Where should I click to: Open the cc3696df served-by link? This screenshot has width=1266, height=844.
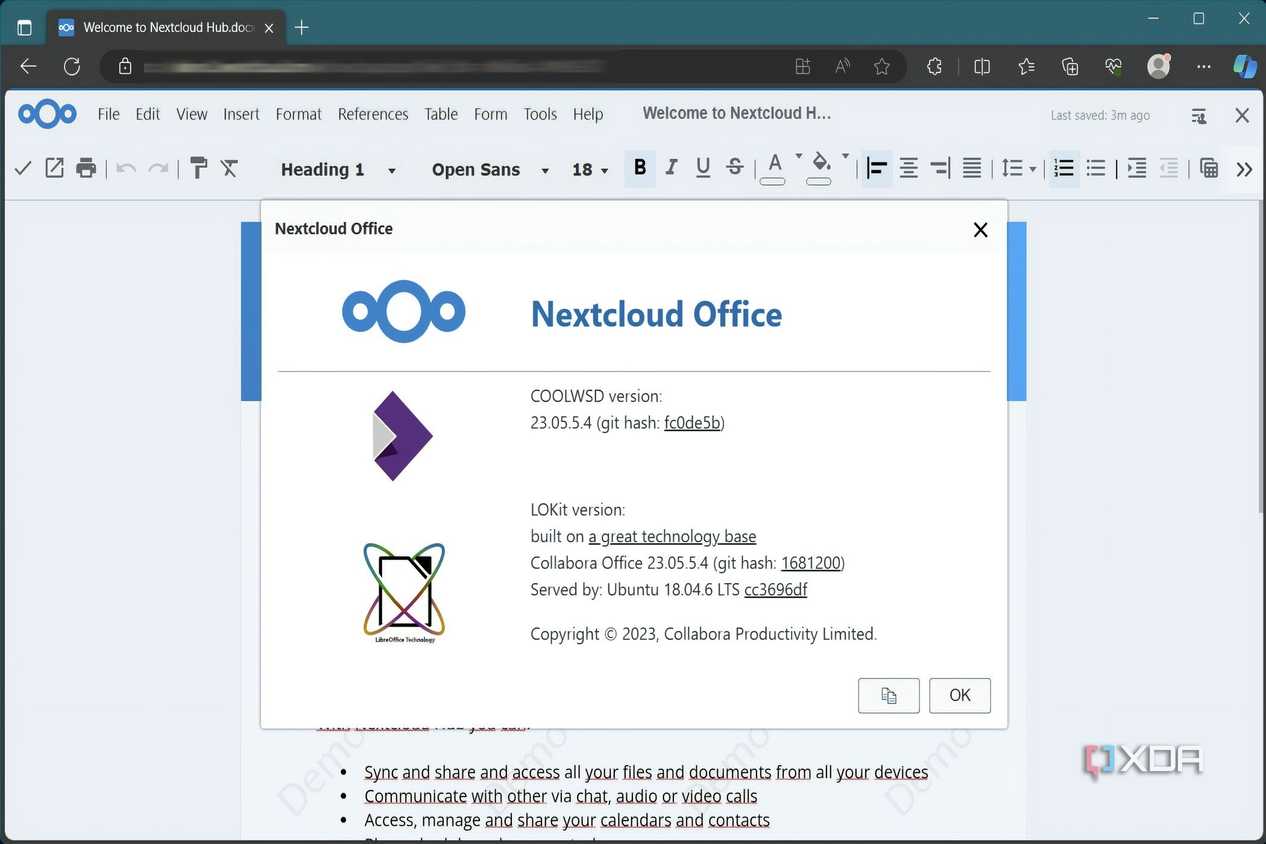click(x=776, y=590)
